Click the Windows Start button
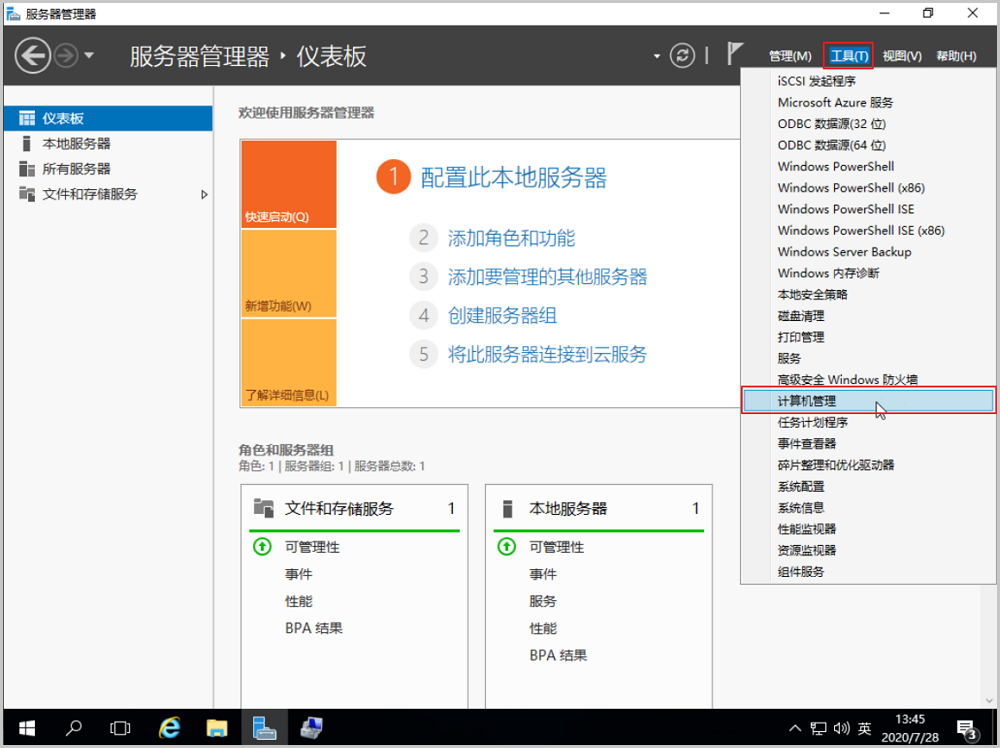The image size is (1000, 748). 26,728
